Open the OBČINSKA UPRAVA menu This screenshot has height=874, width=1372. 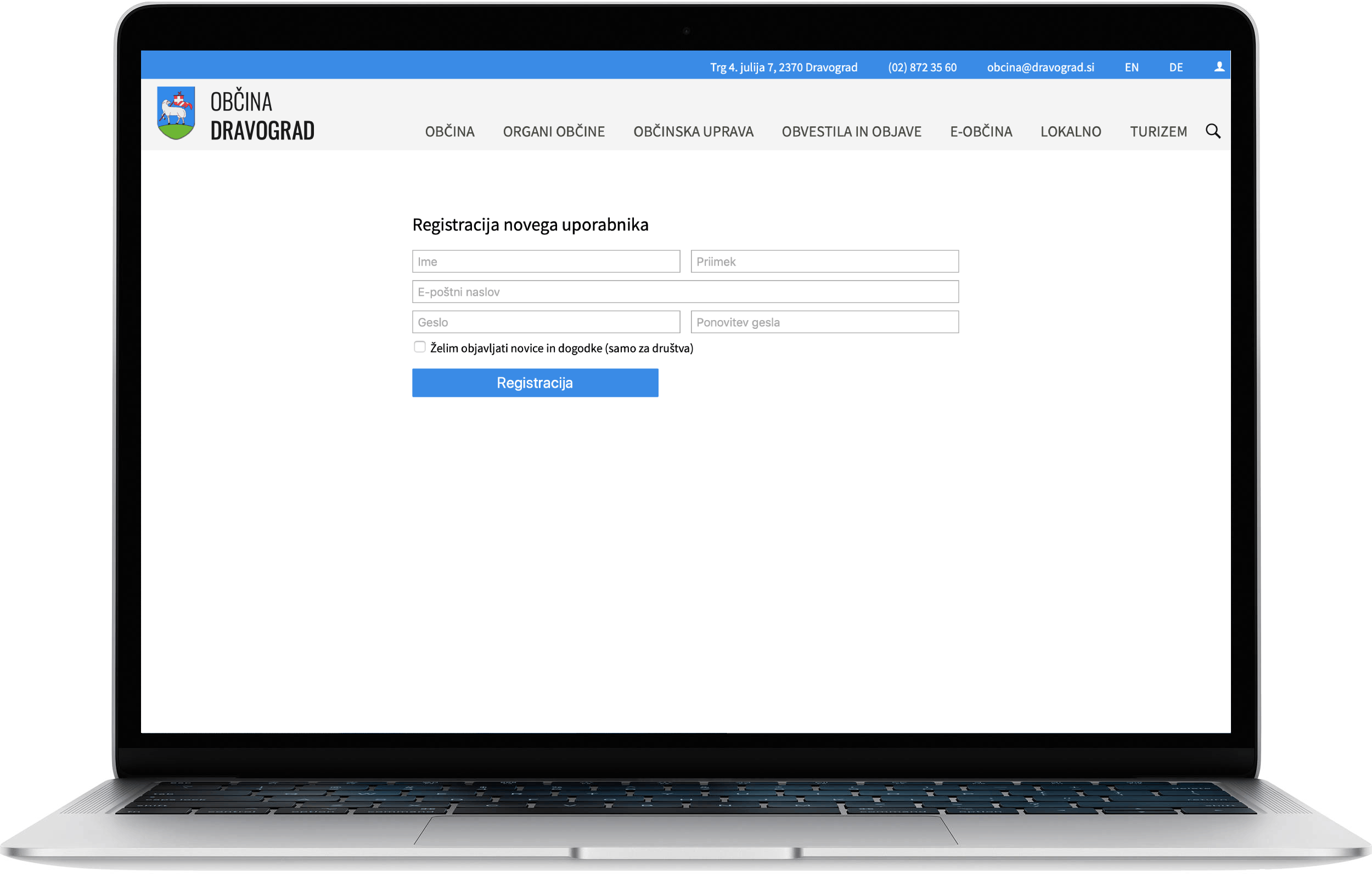pyautogui.click(x=693, y=132)
